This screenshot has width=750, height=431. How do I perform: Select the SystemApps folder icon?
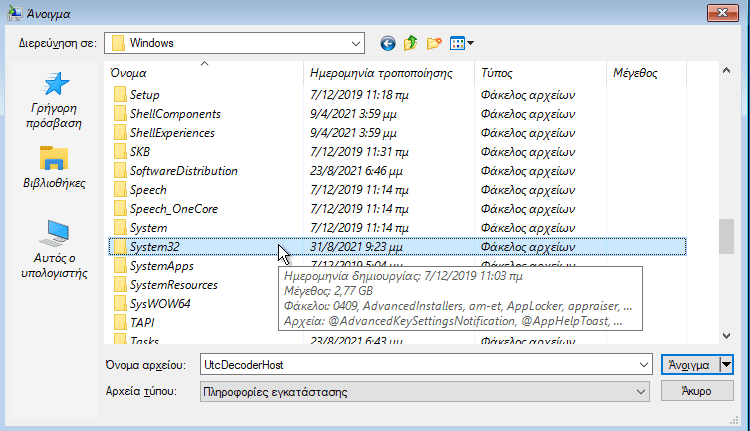coord(120,266)
